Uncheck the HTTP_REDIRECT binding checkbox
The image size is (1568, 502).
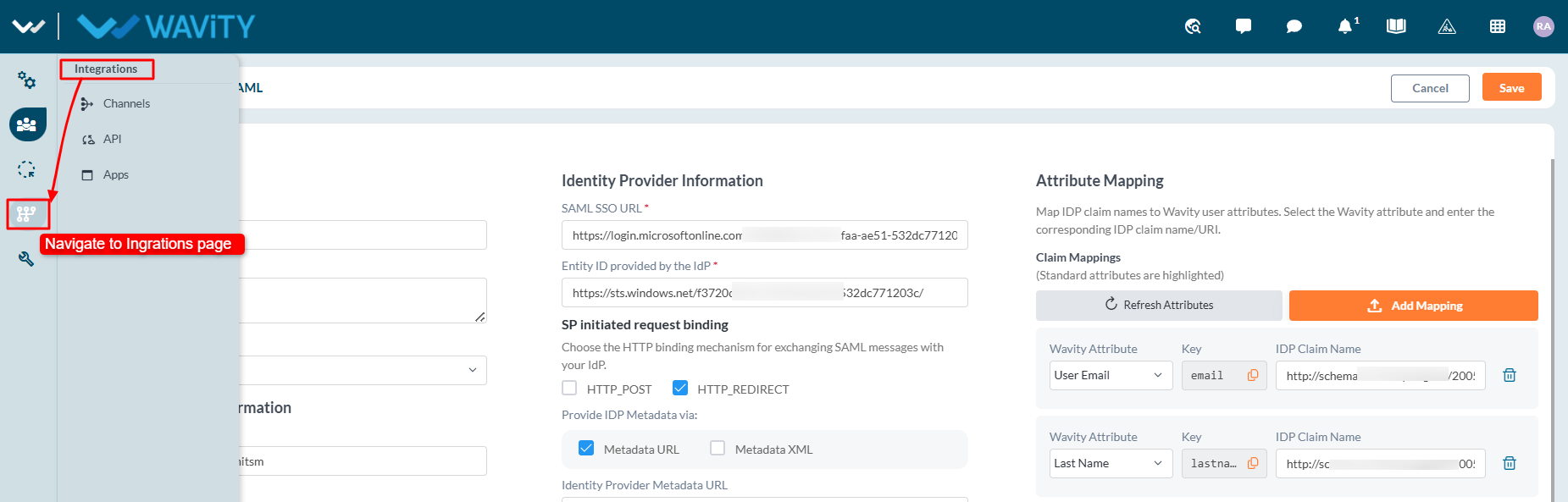tap(679, 388)
